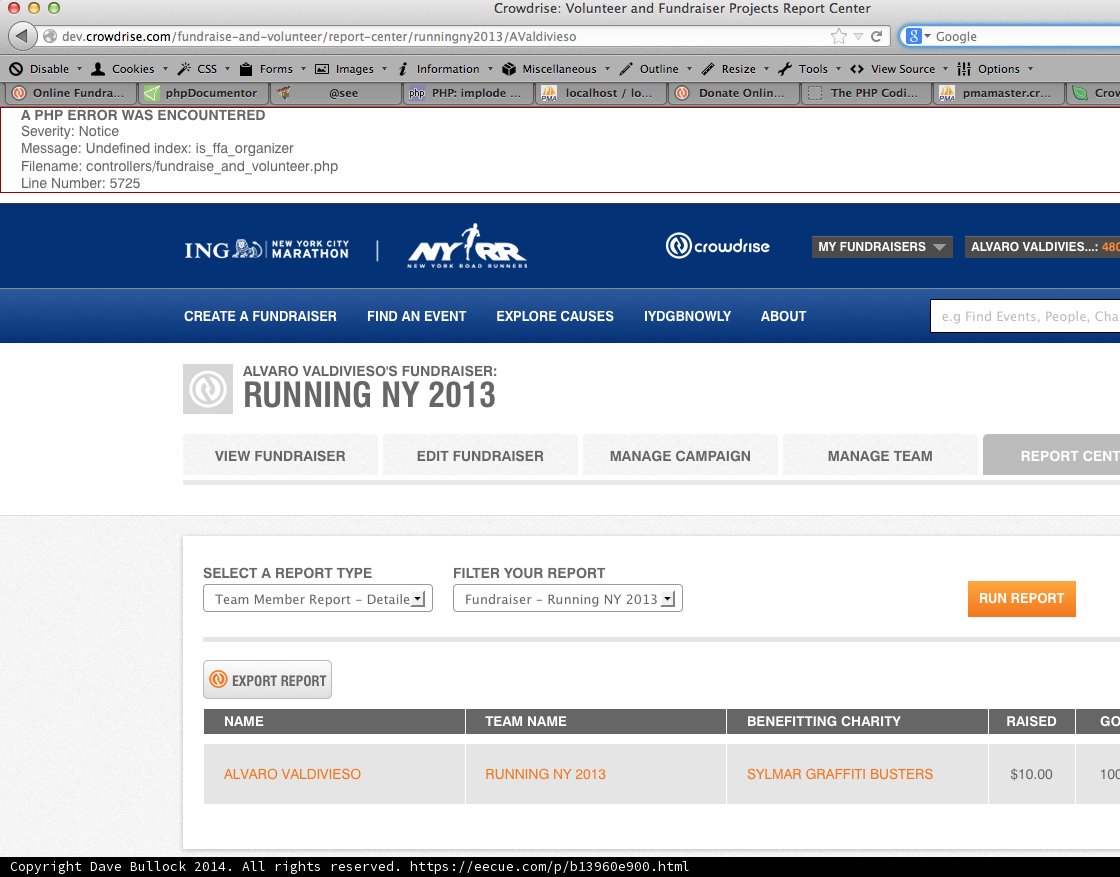Image resolution: width=1120 pixels, height=877 pixels.
Task: Click the Find Events, People search field
Action: pos(1025,316)
